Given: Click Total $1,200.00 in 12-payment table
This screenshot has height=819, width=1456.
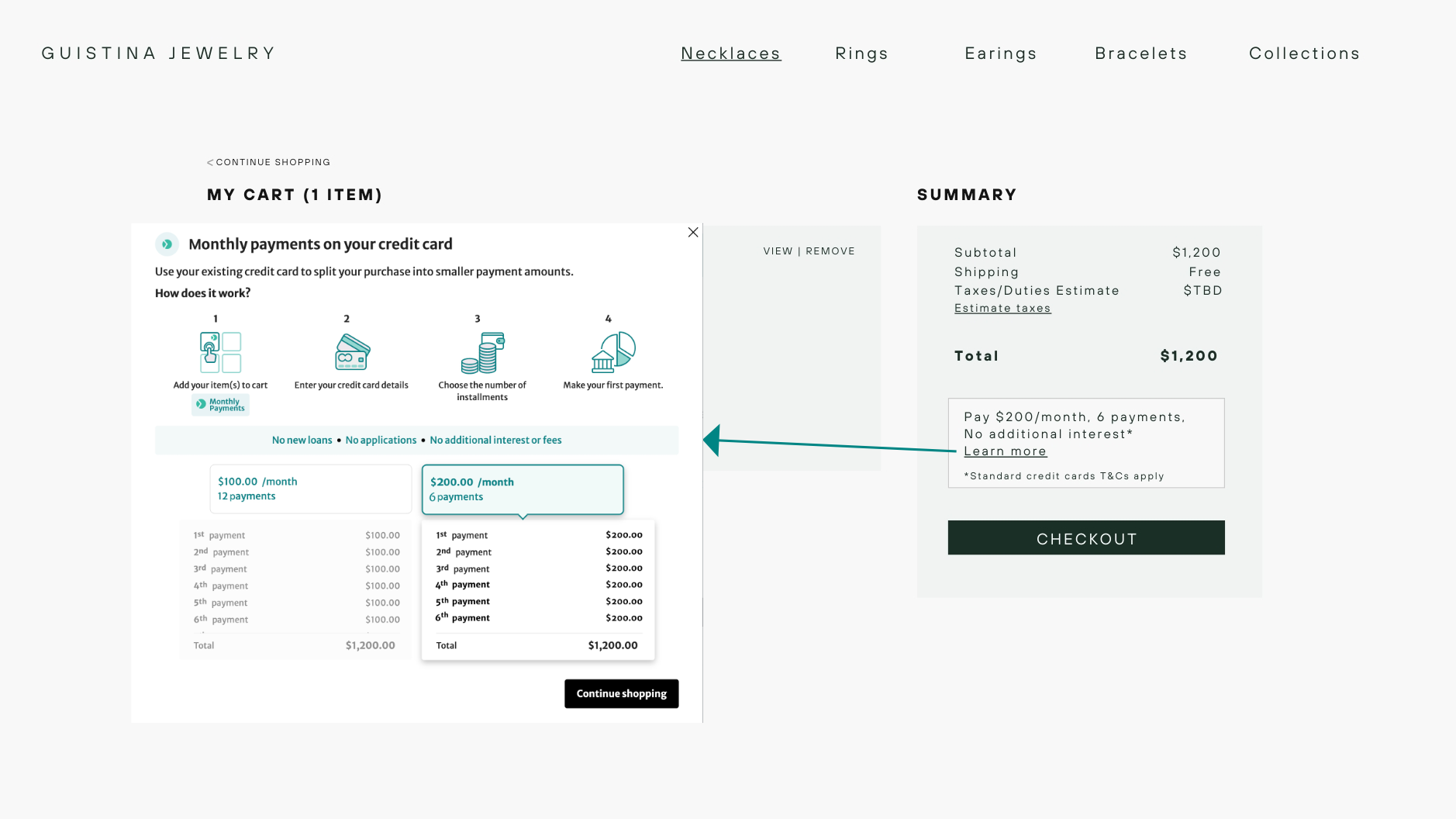Looking at the screenshot, I should [294, 645].
